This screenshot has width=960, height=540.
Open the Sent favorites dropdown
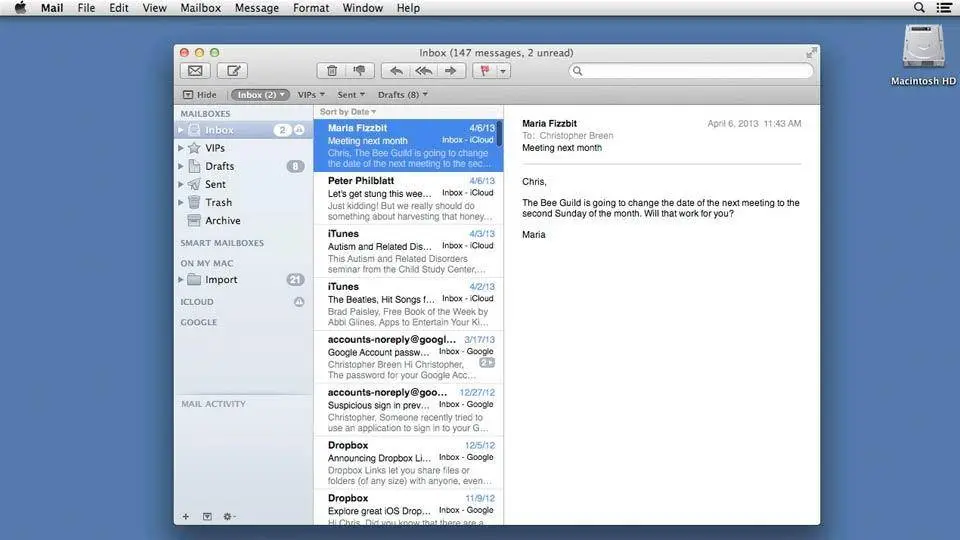click(351, 95)
